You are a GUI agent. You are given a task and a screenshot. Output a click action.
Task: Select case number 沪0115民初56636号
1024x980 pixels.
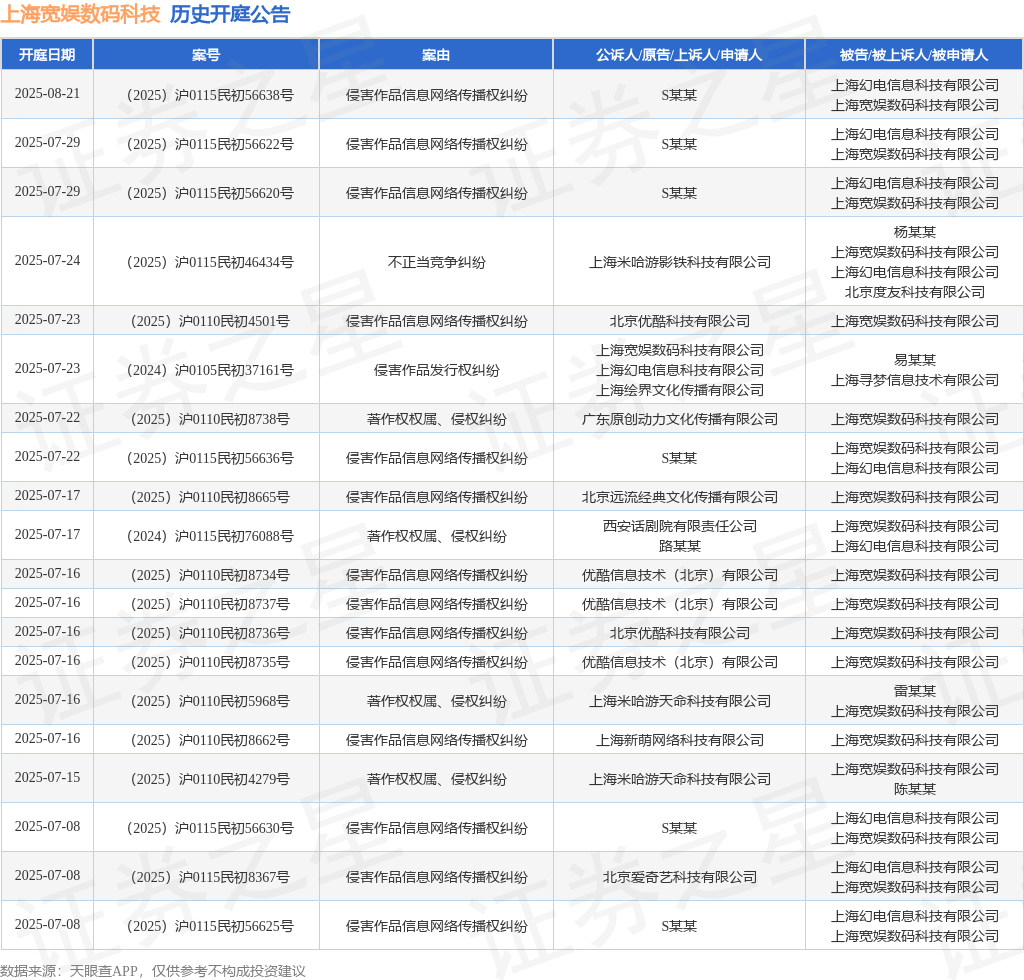[210, 458]
